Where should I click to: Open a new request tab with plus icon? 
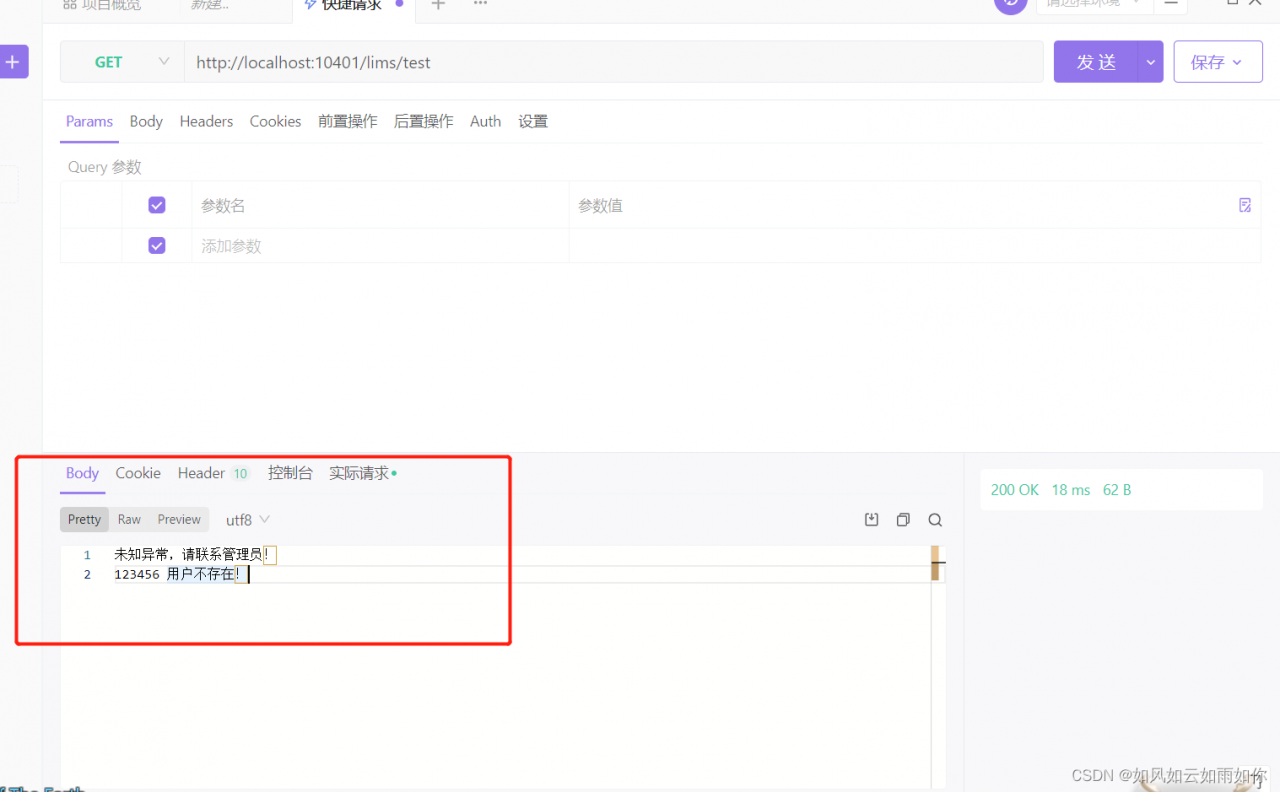coord(438,5)
